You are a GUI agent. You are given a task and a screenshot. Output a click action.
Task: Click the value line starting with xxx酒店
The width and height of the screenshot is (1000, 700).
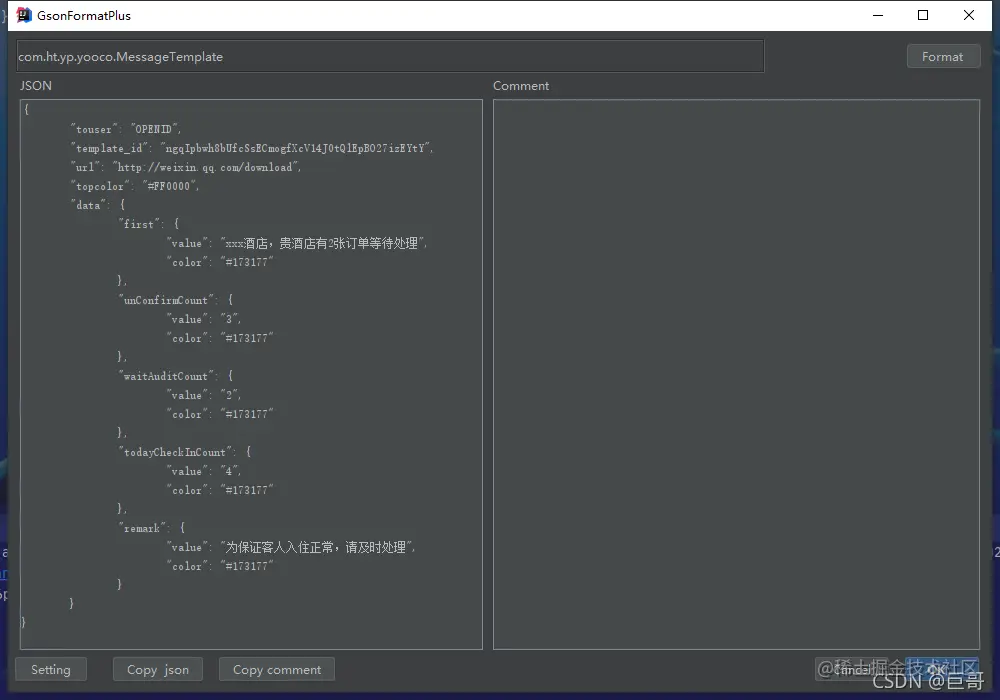click(x=297, y=243)
